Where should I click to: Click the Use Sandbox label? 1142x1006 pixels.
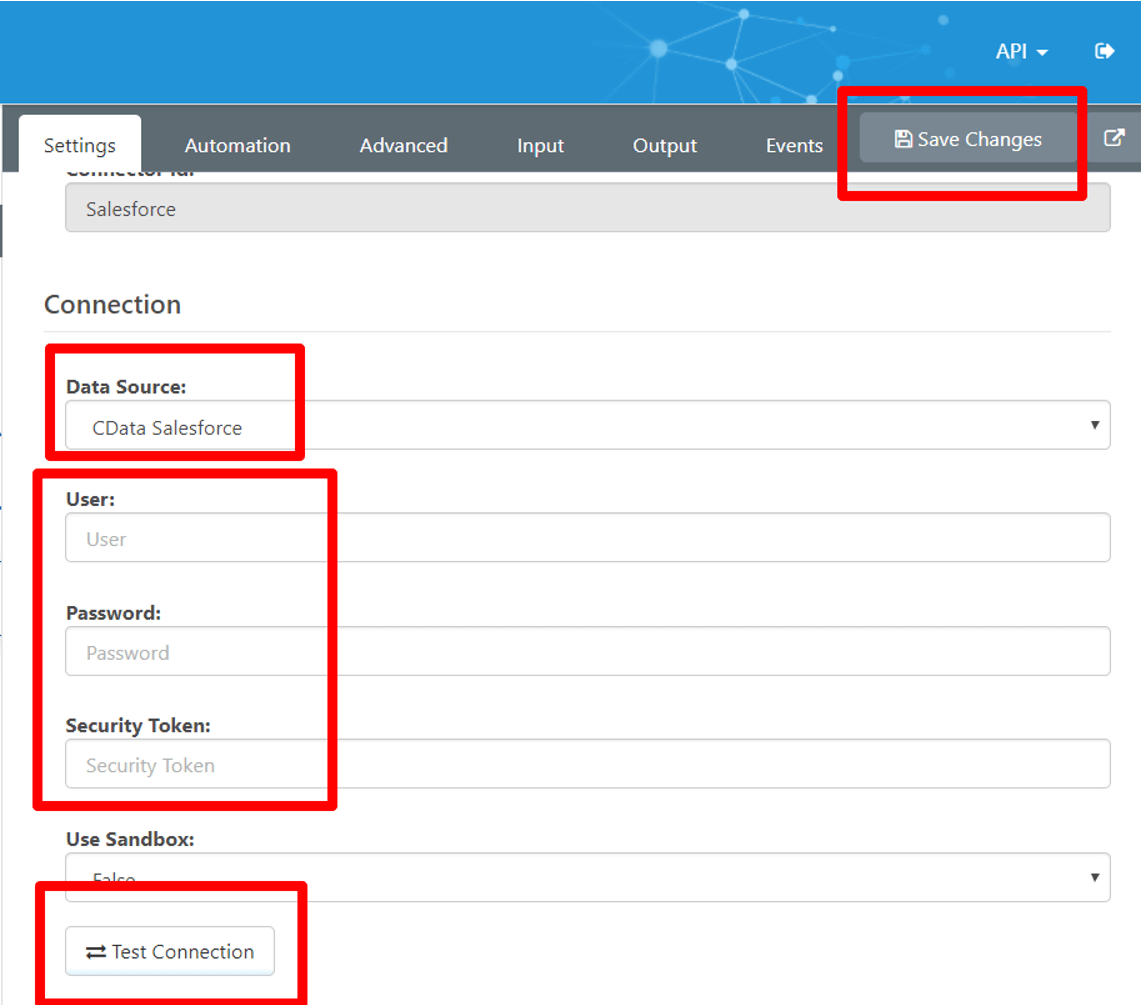(130, 839)
